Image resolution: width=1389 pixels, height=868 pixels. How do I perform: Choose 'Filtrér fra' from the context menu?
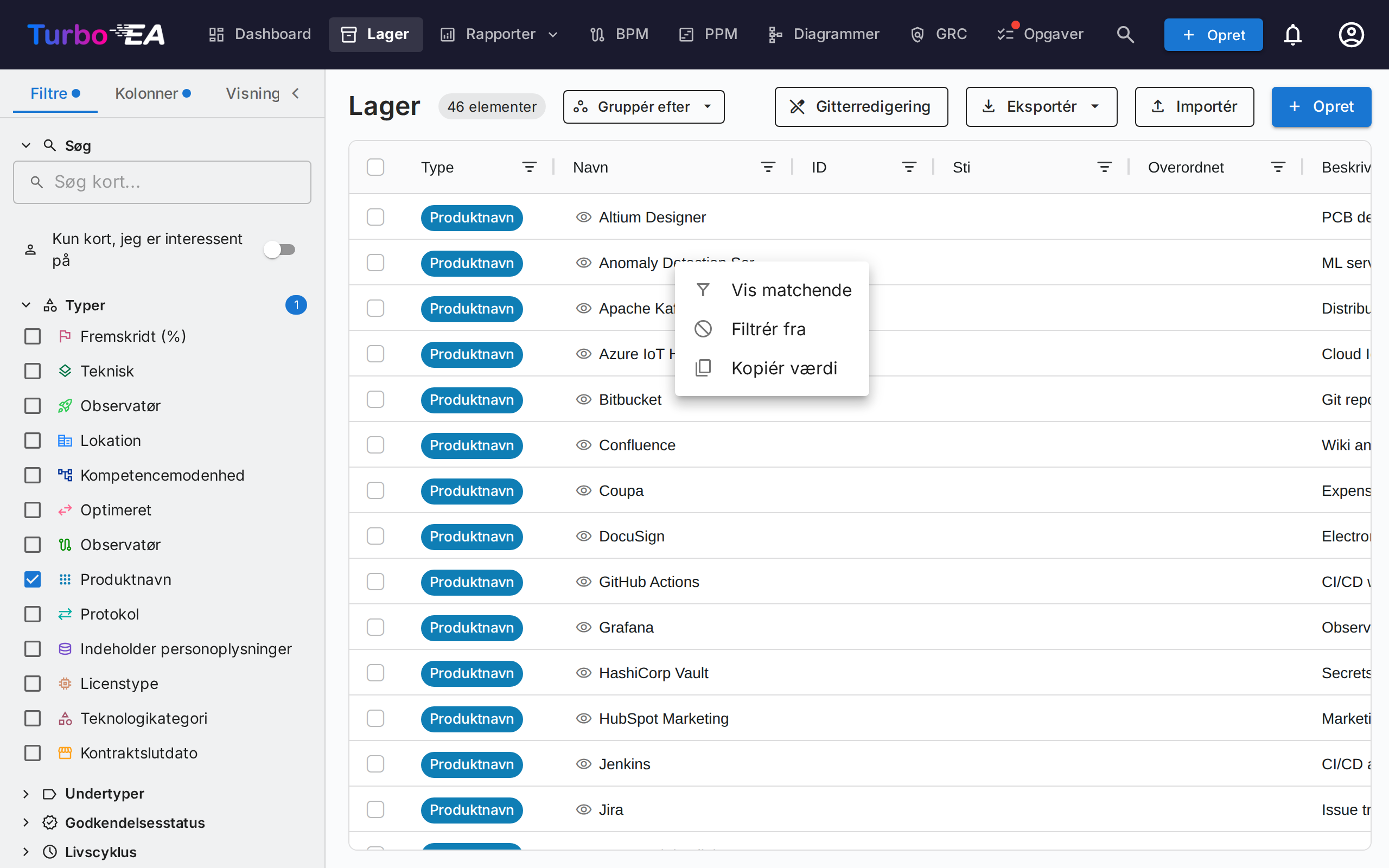pos(772,329)
